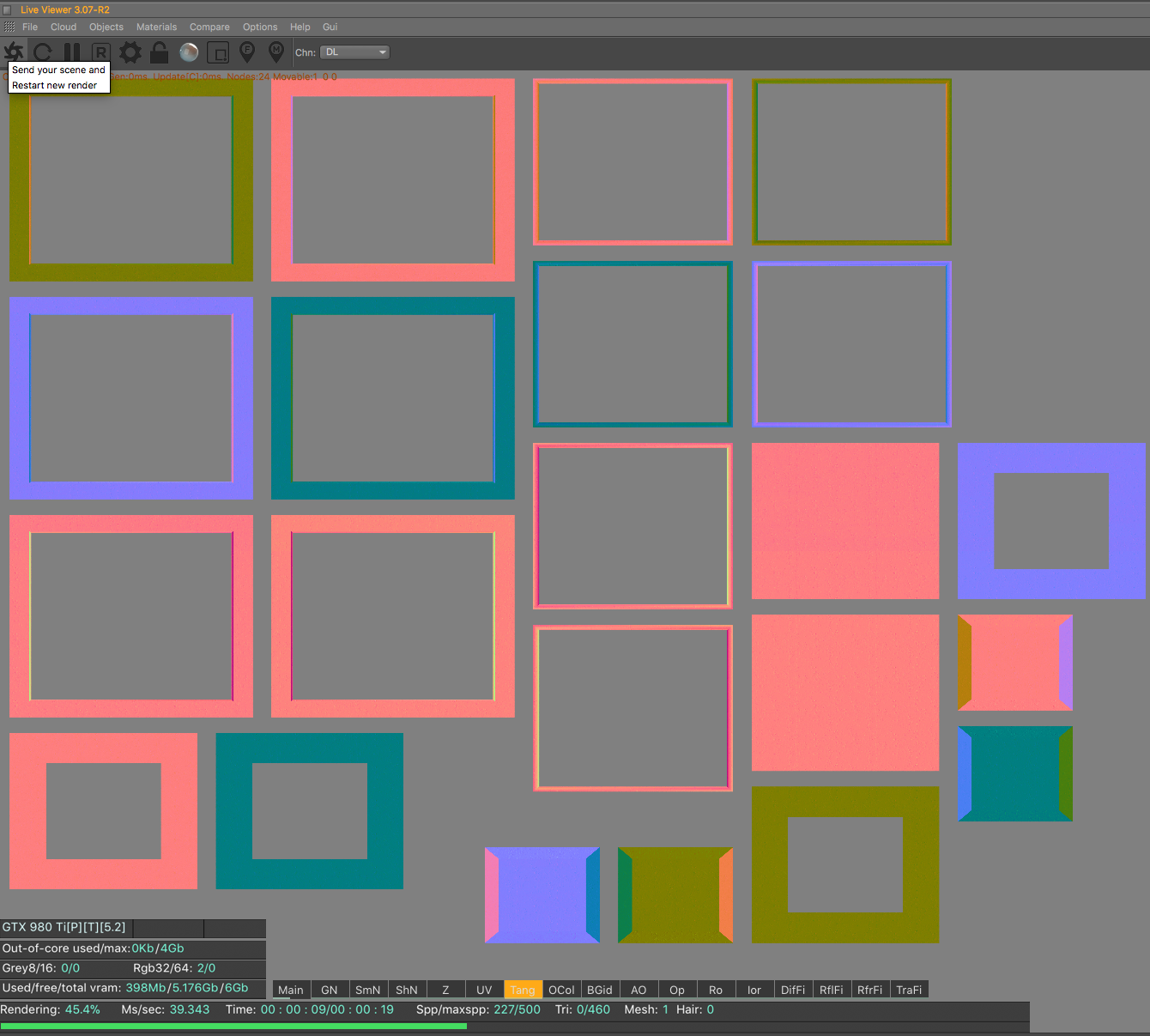This screenshot has height=1036, width=1150.
Task: Click the Live Viewer 3.07-R2 title
Action: (x=65, y=9)
